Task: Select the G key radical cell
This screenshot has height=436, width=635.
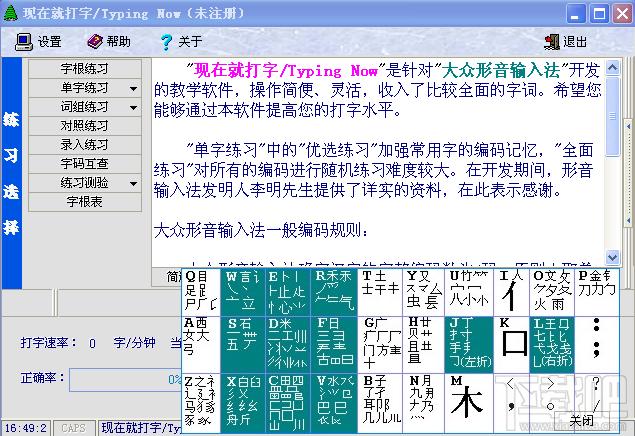Action: tap(380, 345)
